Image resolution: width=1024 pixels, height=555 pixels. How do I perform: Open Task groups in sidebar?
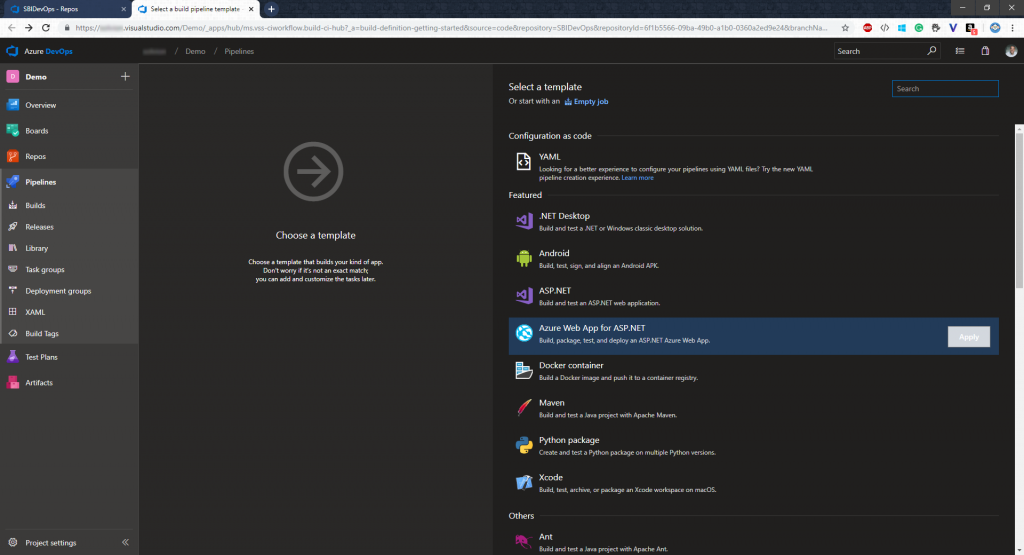[x=44, y=269]
